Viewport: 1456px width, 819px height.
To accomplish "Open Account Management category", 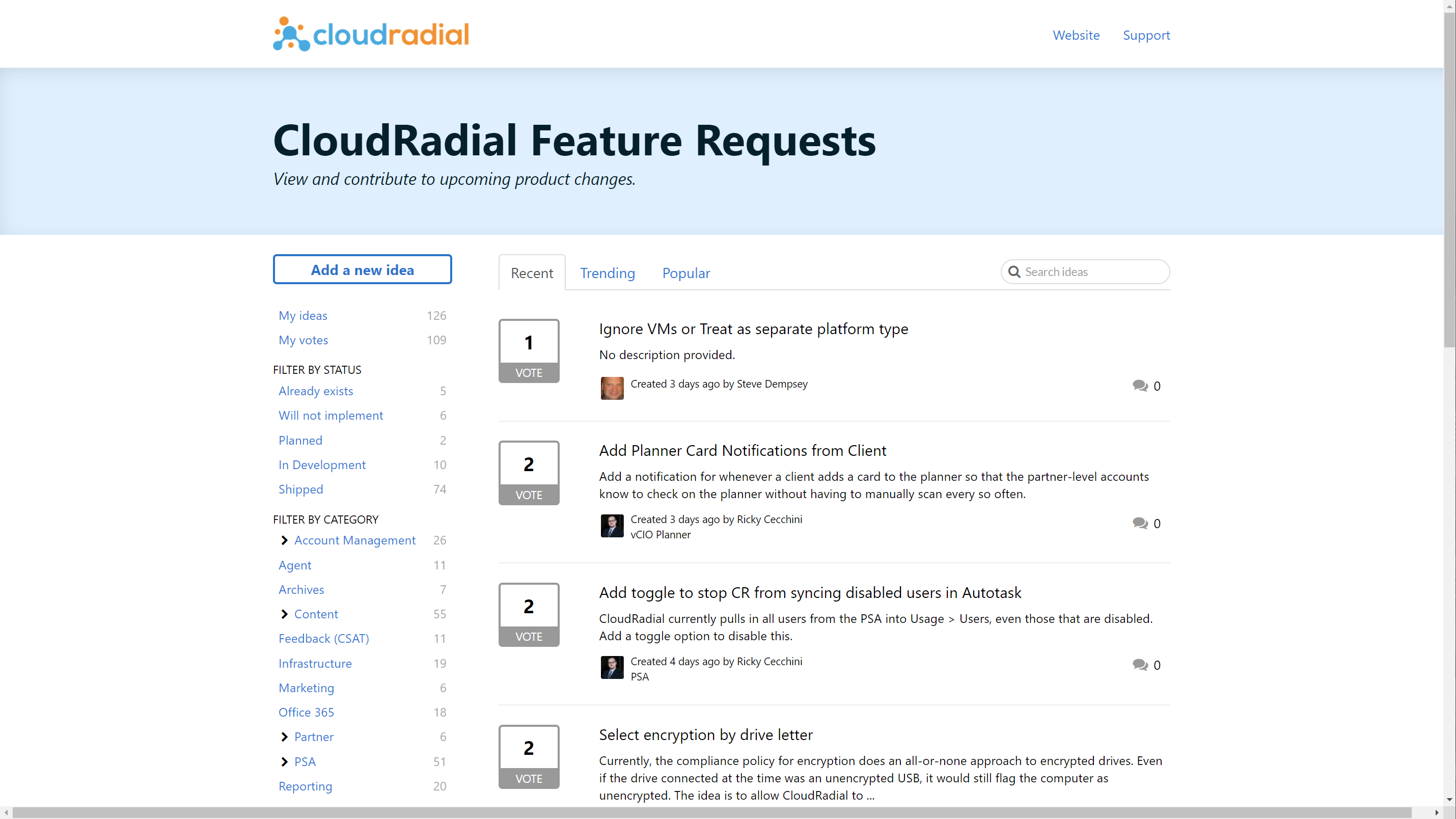I will (x=355, y=540).
